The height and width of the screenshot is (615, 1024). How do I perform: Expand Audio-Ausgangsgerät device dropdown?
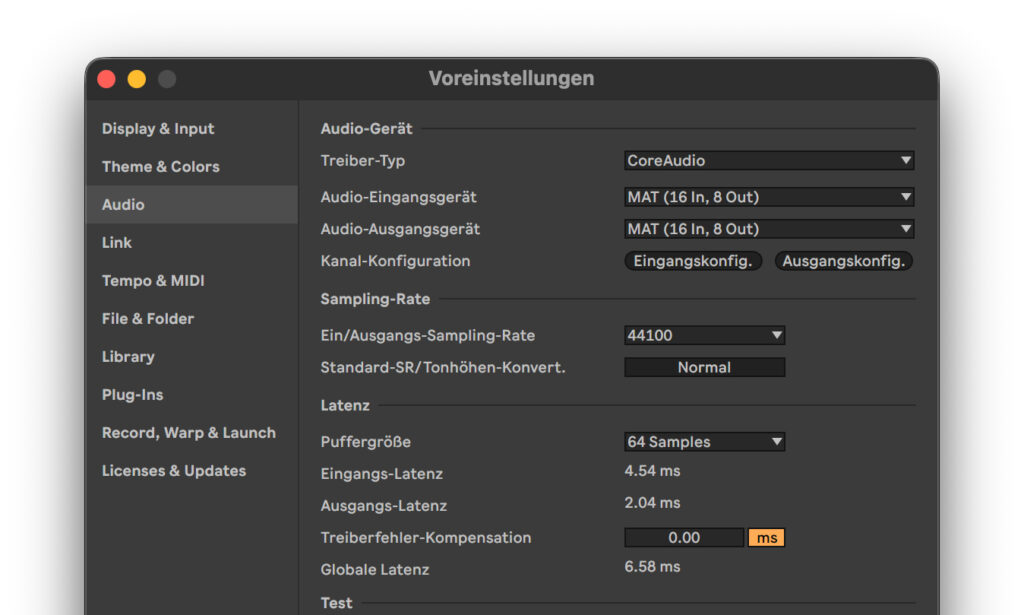pyautogui.click(x=769, y=229)
